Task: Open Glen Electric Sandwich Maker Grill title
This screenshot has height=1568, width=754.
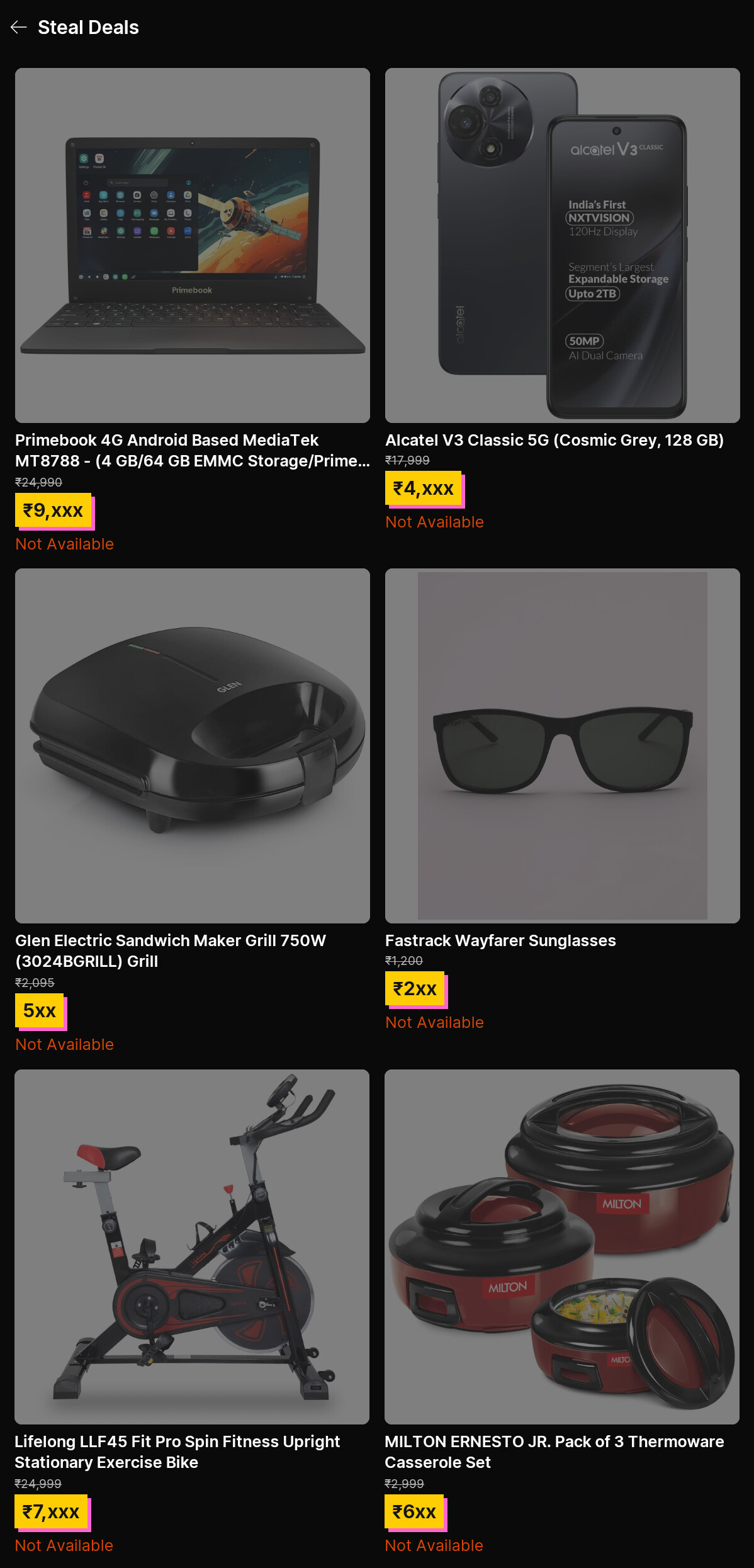Action: tap(171, 950)
